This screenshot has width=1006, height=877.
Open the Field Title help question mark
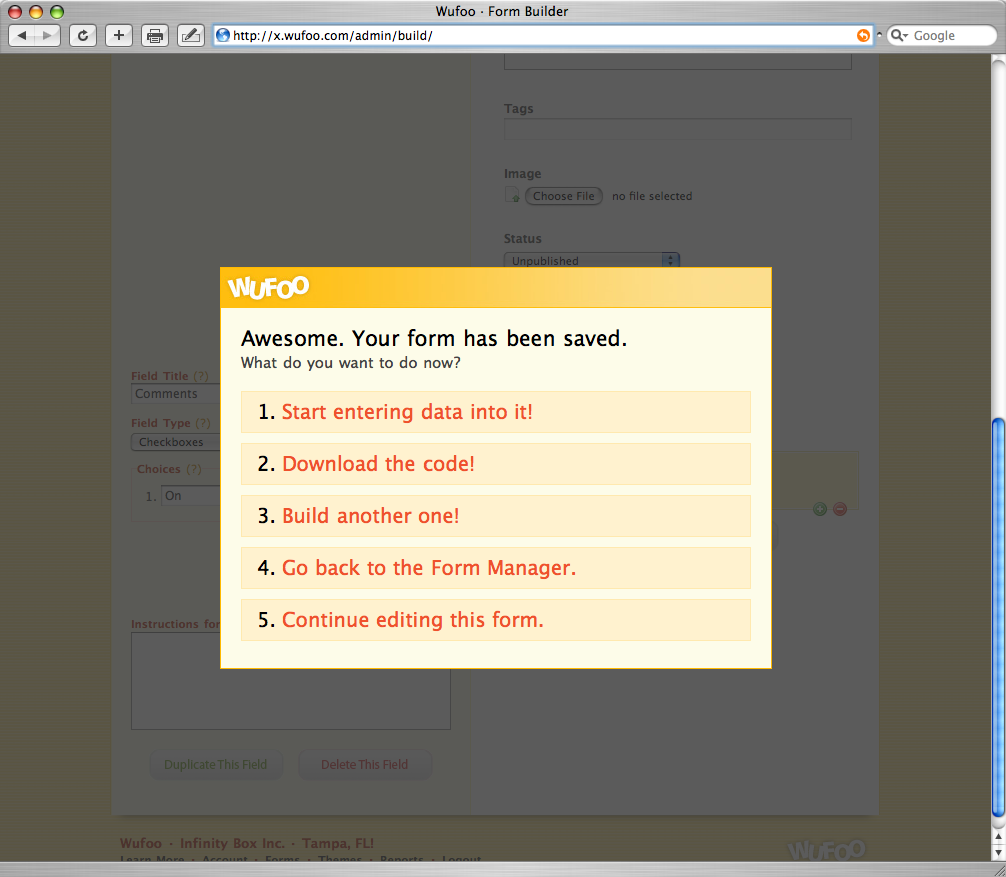201,376
